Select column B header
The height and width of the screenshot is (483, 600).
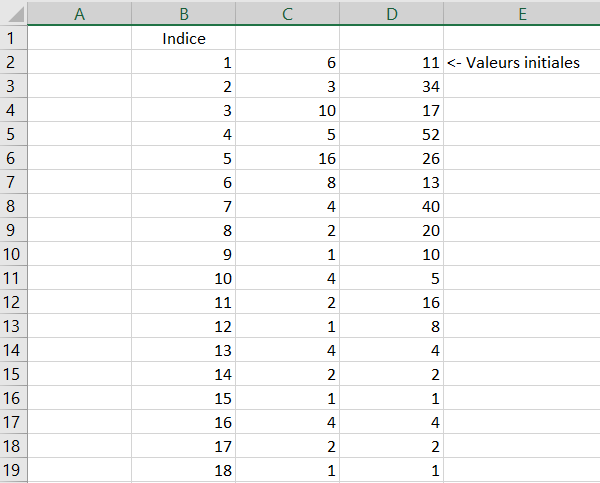184,14
